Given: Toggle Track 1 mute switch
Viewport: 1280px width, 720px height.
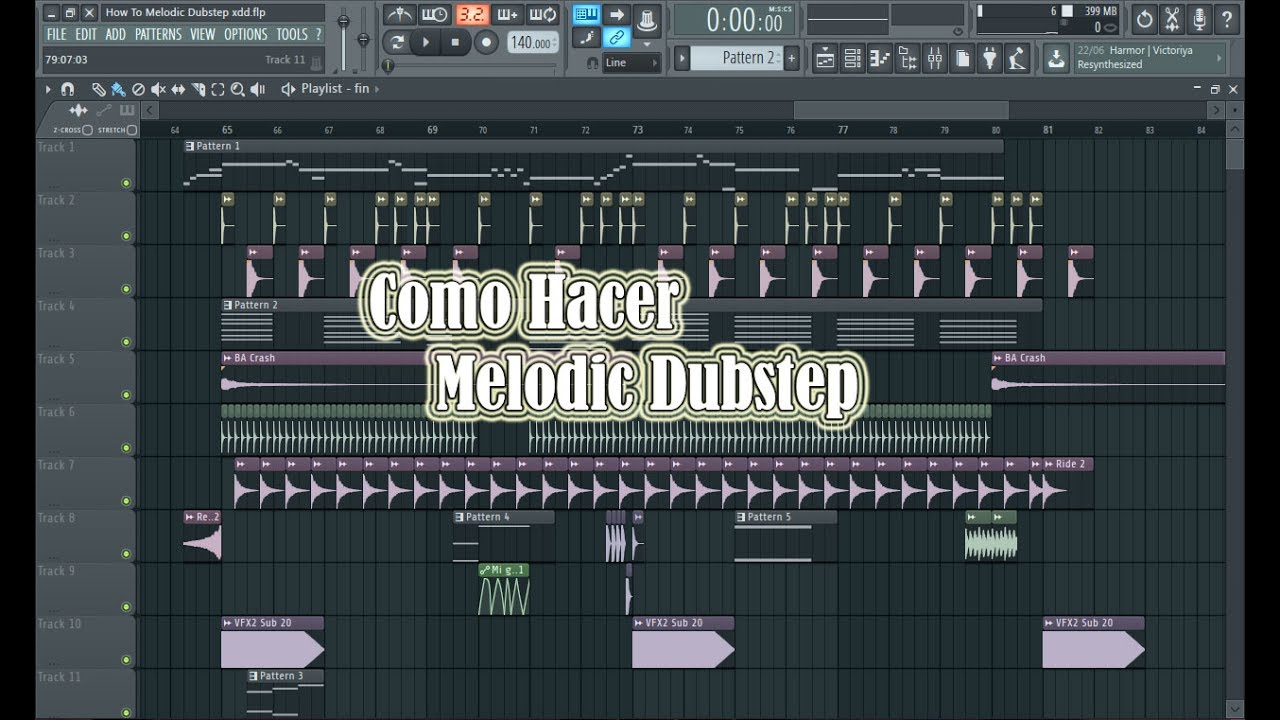Looking at the screenshot, I should pos(126,183).
